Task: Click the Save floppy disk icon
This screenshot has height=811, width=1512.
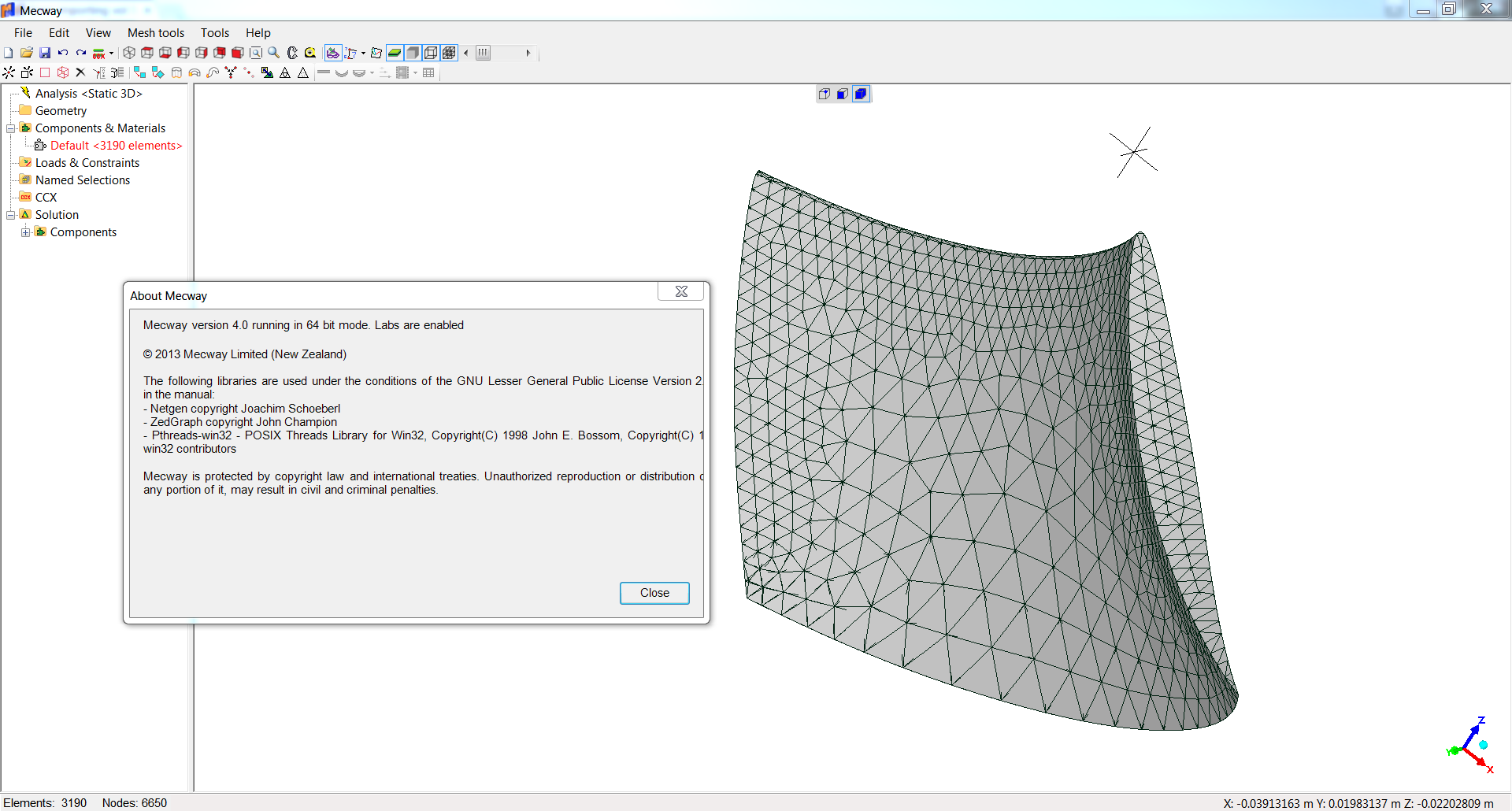Action: tap(45, 53)
